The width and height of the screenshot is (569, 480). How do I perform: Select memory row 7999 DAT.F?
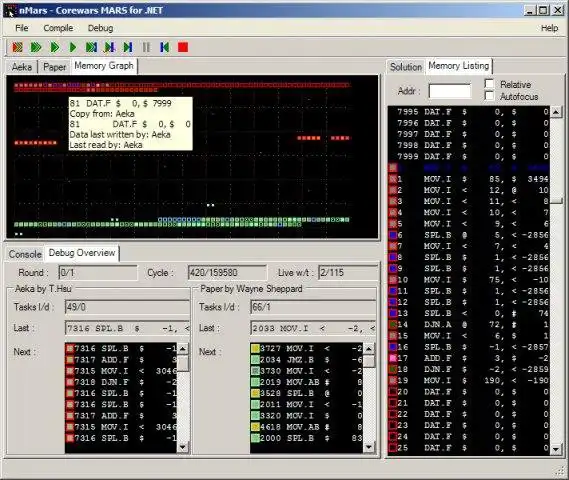click(x=469, y=156)
